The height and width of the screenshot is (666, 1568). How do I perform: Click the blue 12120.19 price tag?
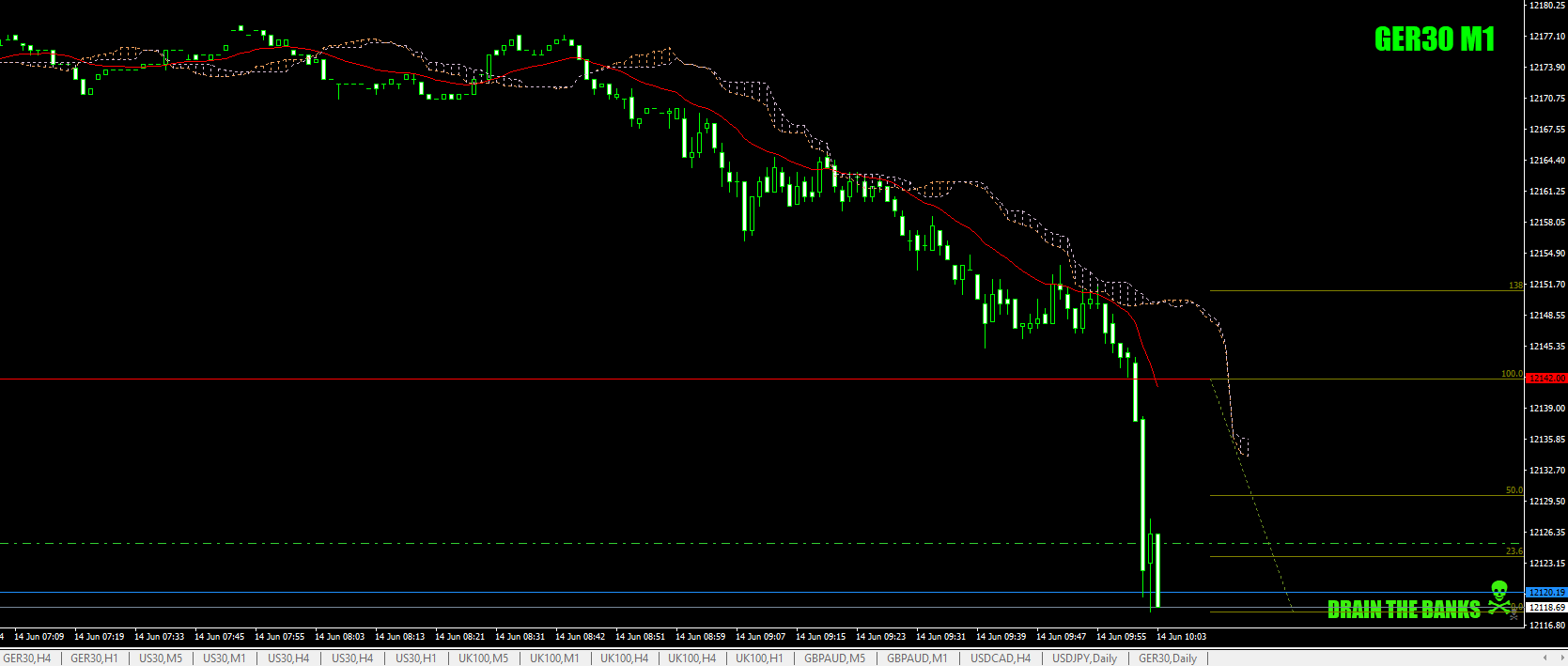(x=1546, y=592)
